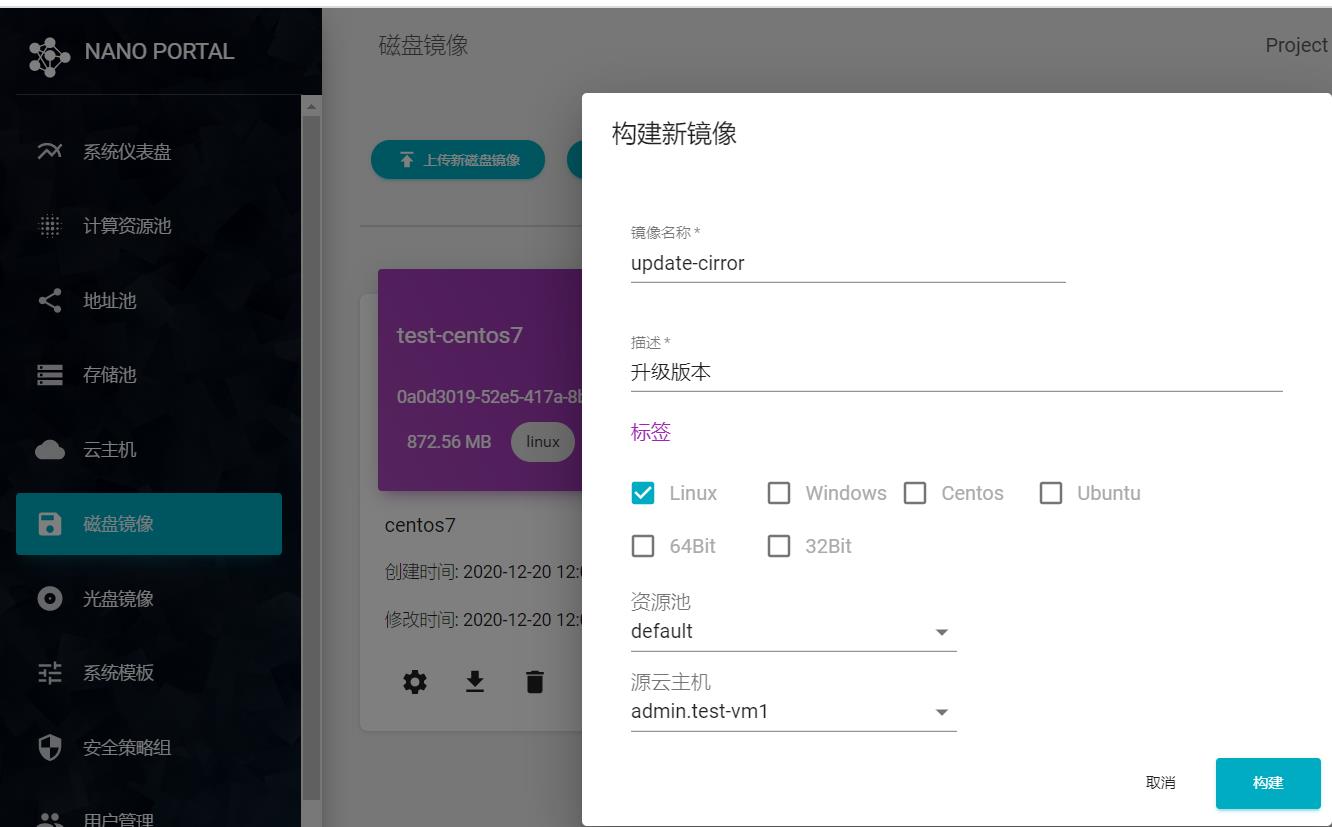Screen dimensions: 1332x827
Task: Click the sidebar scrollbar up arrow
Action: click(311, 106)
